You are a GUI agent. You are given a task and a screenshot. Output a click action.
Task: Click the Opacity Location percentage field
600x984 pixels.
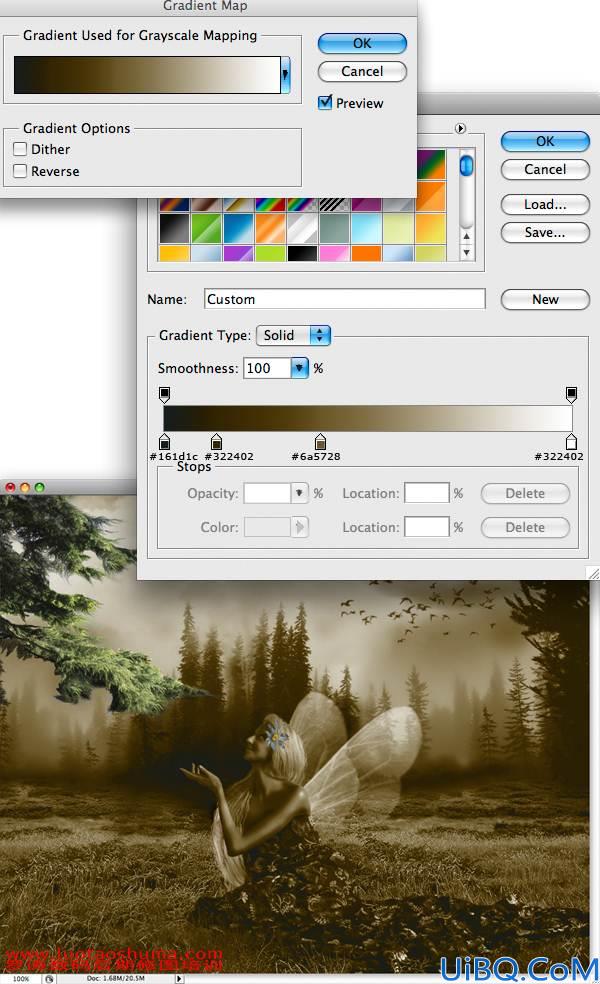[x=427, y=493]
